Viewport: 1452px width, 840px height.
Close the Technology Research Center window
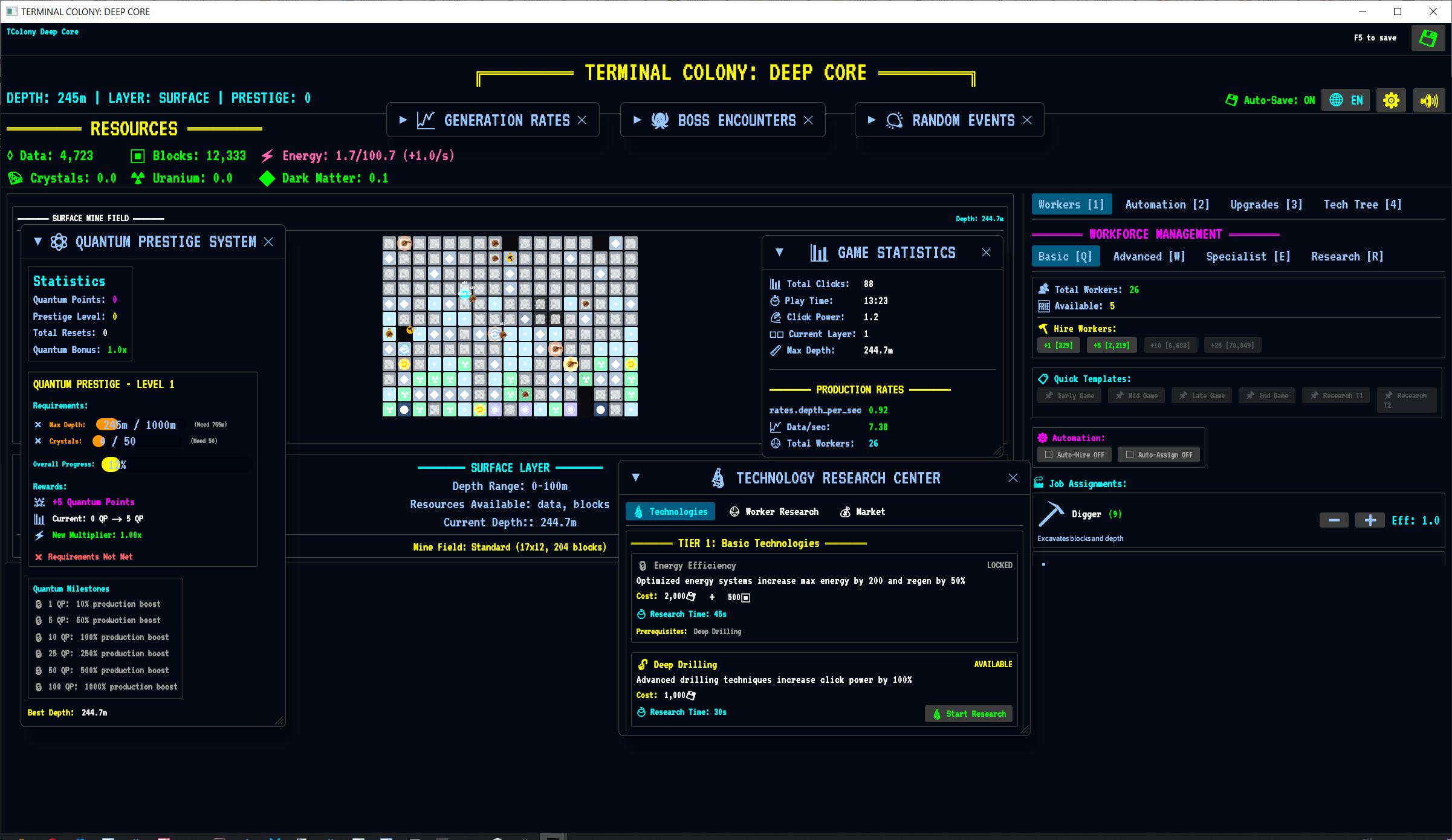1013,478
